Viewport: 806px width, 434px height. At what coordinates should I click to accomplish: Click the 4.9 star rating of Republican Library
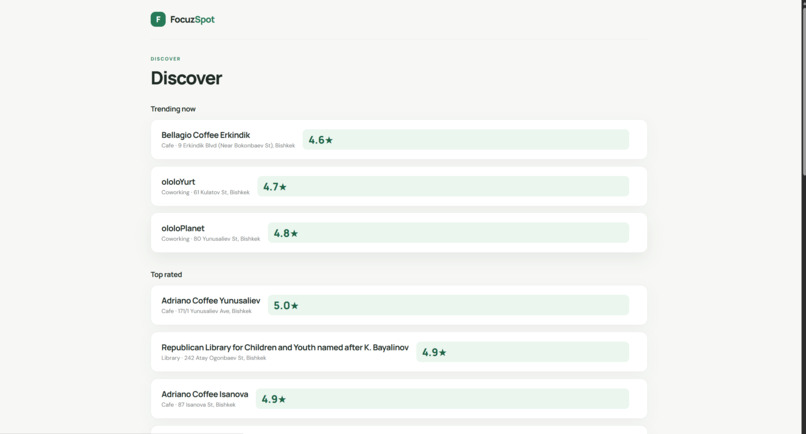click(x=522, y=352)
